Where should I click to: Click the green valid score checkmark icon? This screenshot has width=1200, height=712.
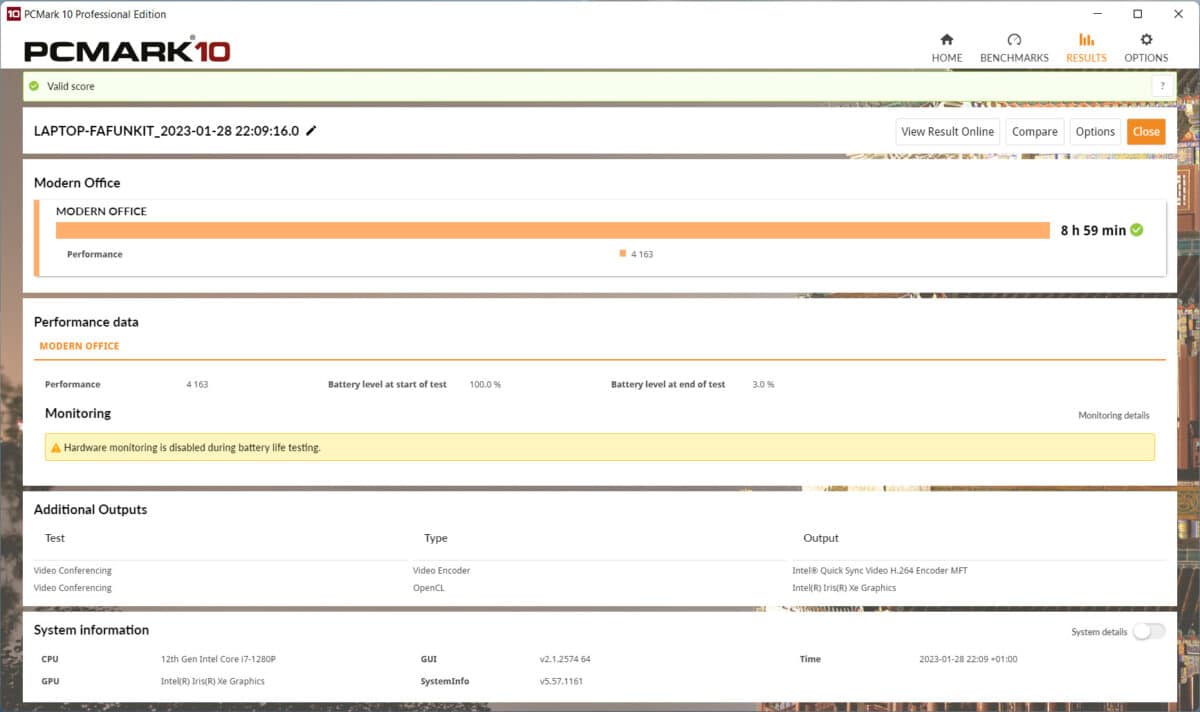coord(34,86)
